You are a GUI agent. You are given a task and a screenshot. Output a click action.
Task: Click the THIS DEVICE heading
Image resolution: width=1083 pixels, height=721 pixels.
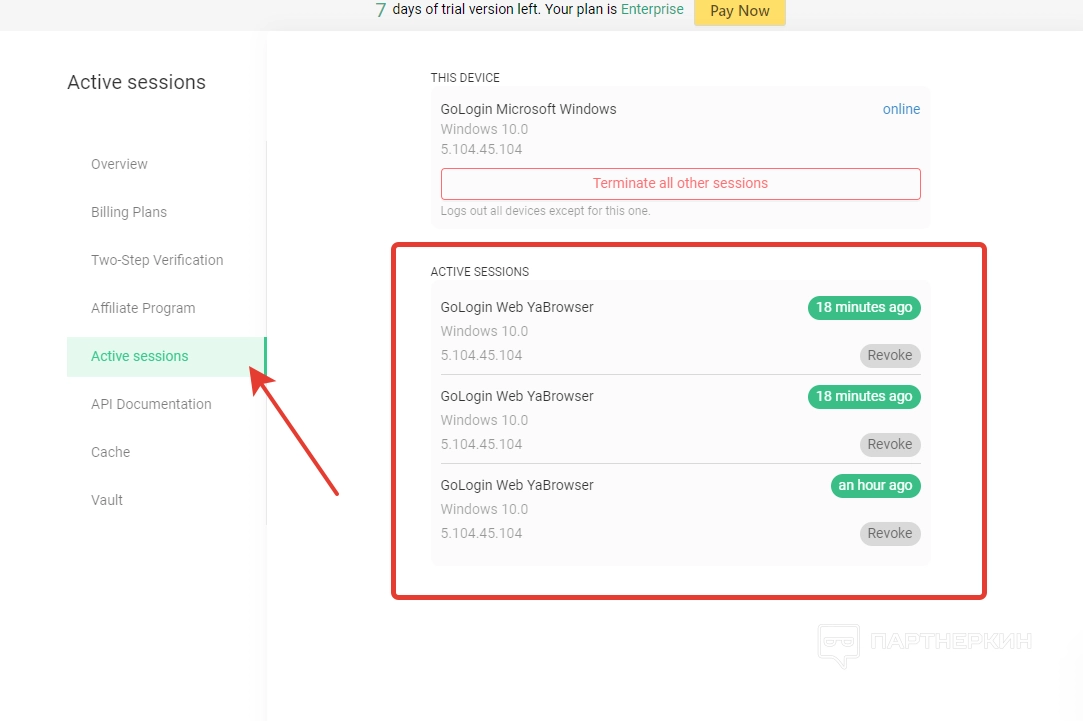(x=465, y=77)
